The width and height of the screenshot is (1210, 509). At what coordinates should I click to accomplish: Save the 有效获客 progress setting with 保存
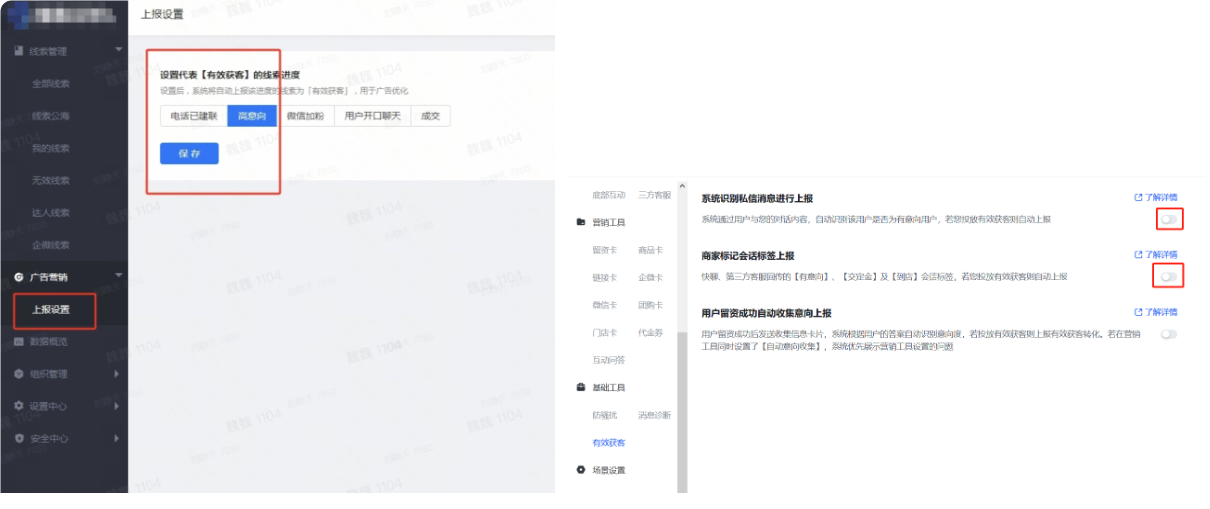point(189,153)
